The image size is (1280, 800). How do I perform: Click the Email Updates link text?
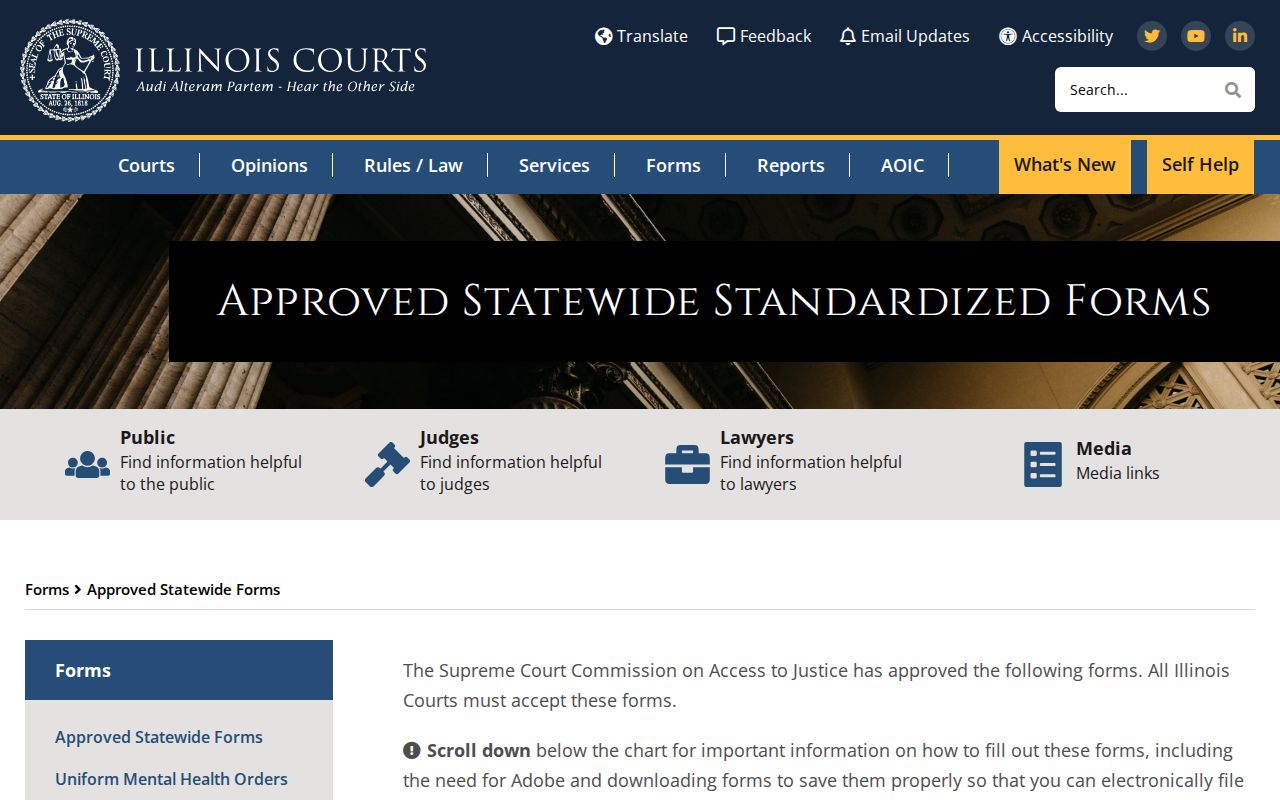pyautogui.click(x=915, y=36)
